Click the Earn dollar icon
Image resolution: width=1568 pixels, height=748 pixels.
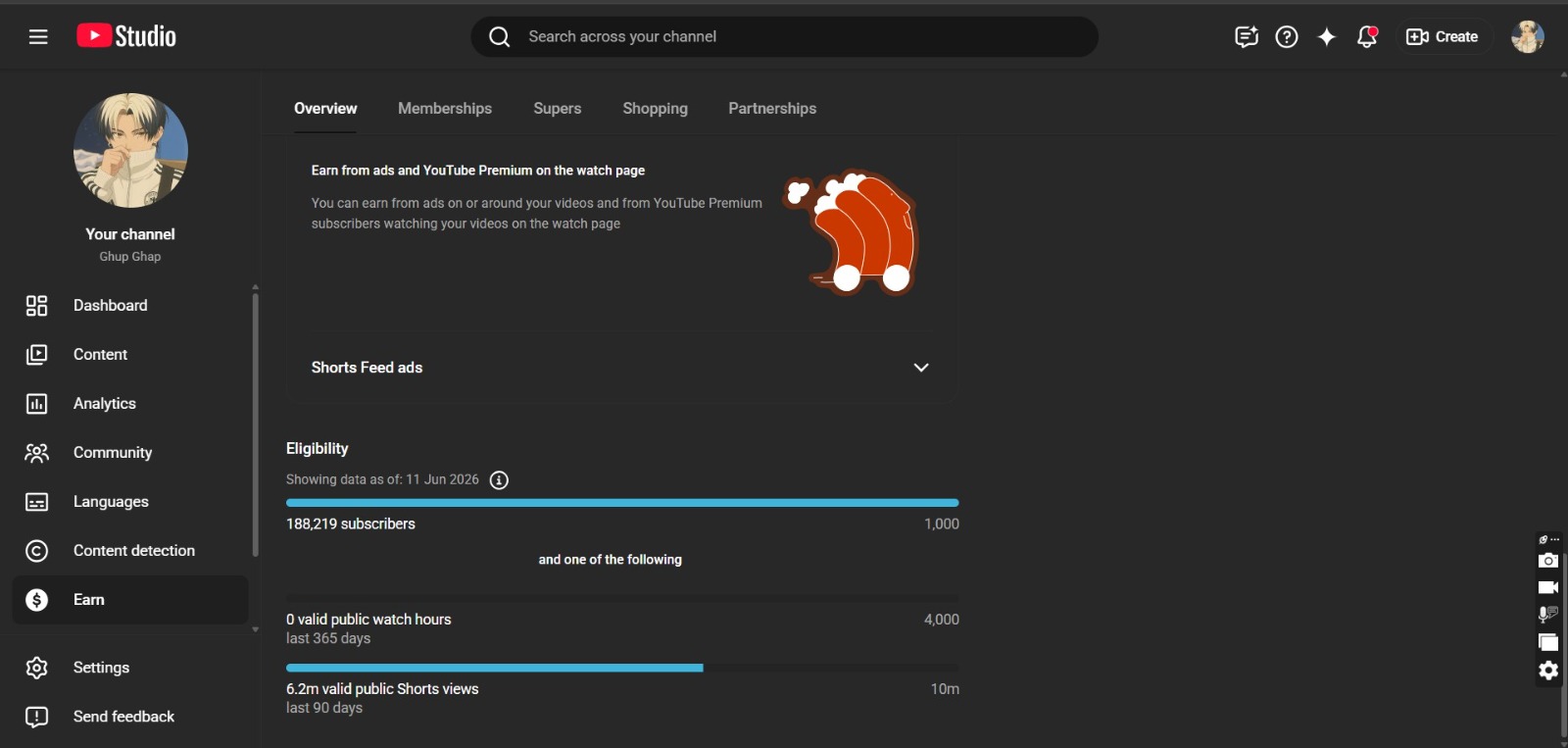(36, 600)
